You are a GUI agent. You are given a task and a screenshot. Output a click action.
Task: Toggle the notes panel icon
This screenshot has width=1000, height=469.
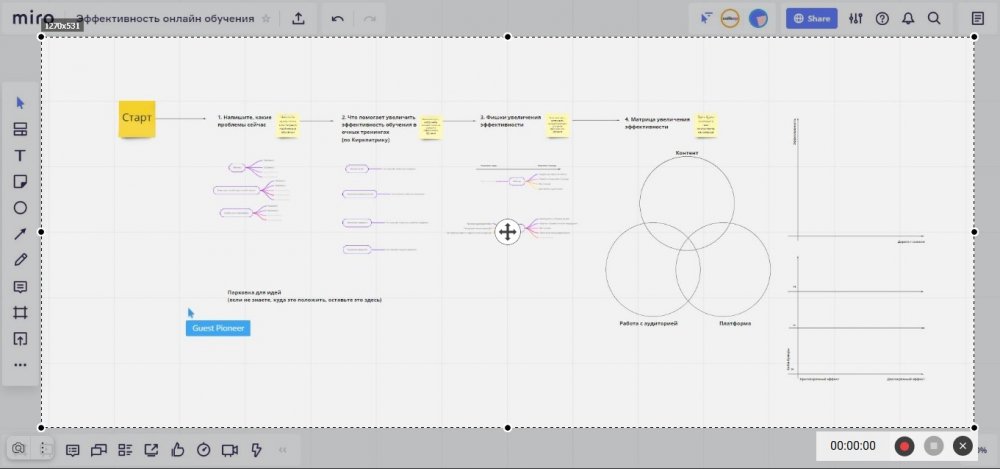pos(977,18)
